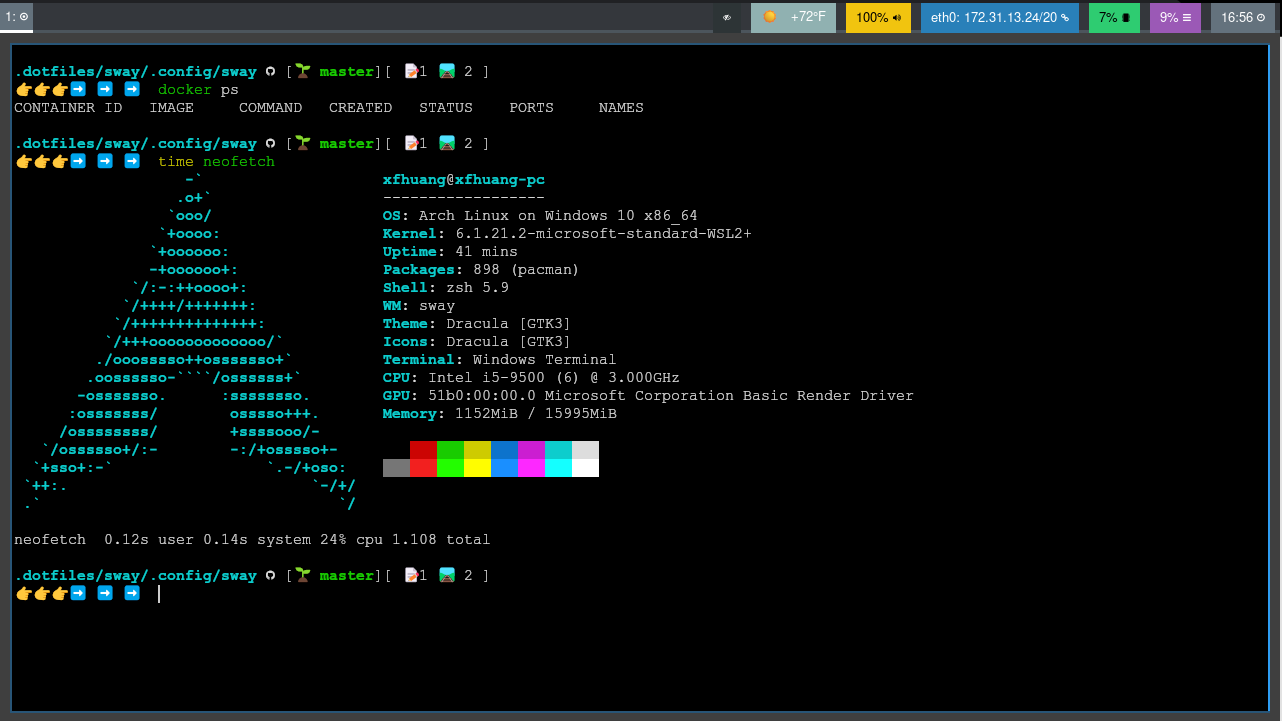Toggle the idle inhibitor eye icon
This screenshot has width=1282, height=721.
click(x=727, y=17)
